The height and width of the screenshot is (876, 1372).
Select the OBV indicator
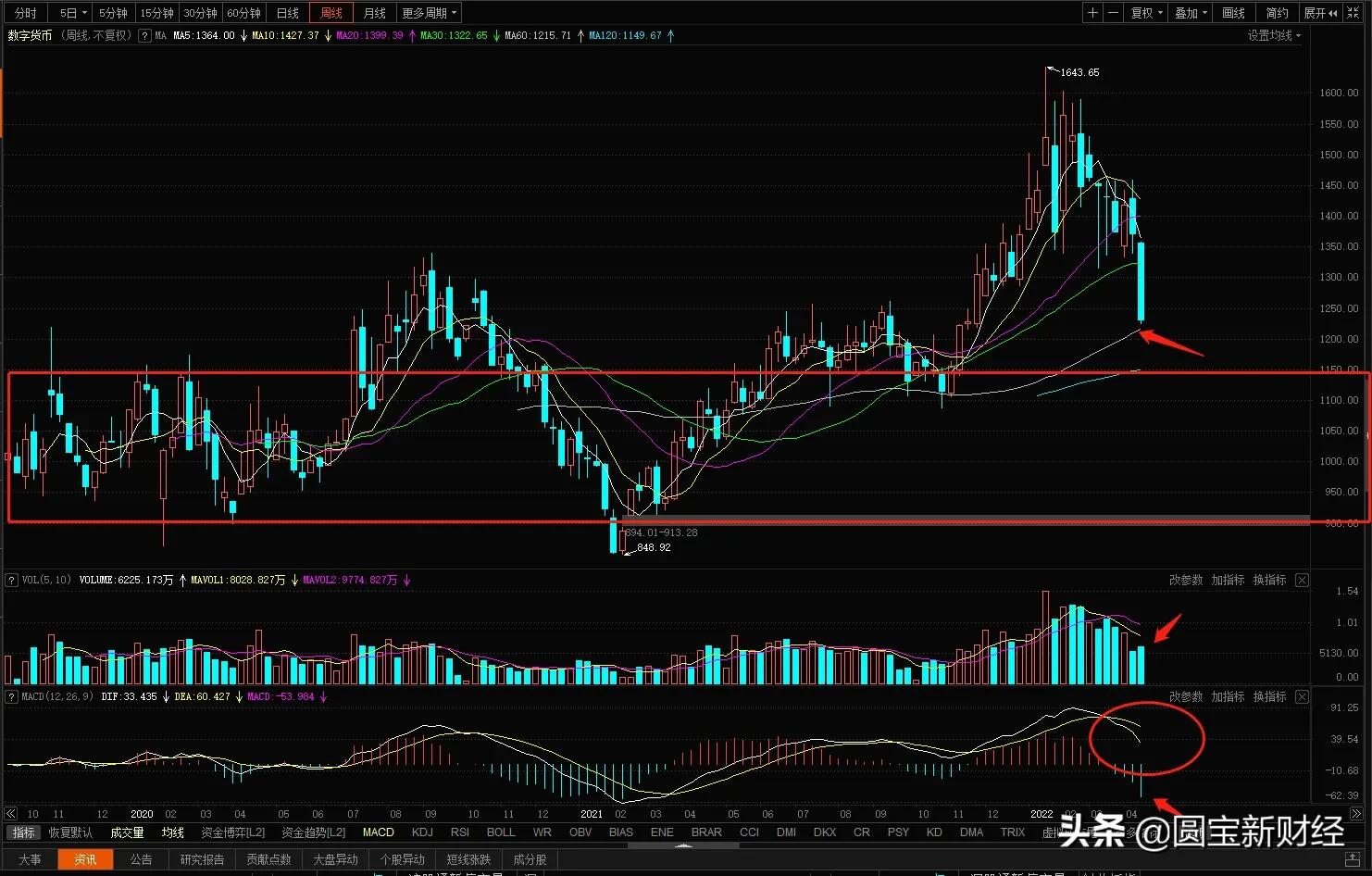point(580,832)
